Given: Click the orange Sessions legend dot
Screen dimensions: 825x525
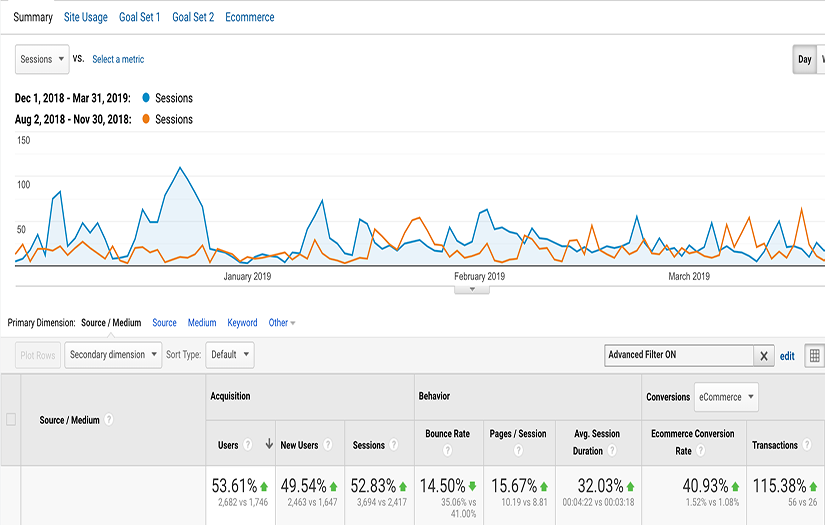Looking at the screenshot, I should pyautogui.click(x=146, y=119).
